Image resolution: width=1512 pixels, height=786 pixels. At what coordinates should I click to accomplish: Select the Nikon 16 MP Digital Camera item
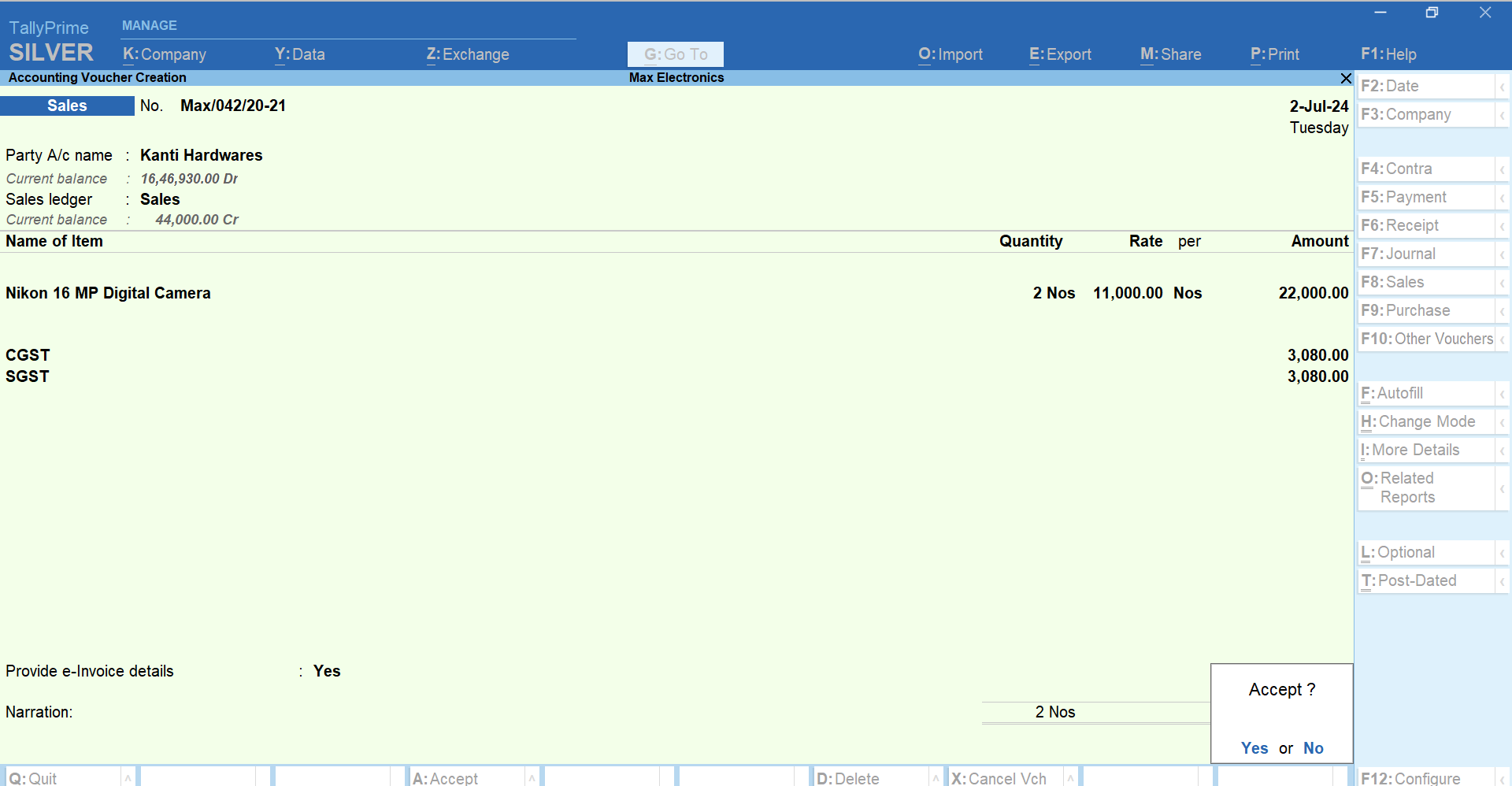pos(108,294)
